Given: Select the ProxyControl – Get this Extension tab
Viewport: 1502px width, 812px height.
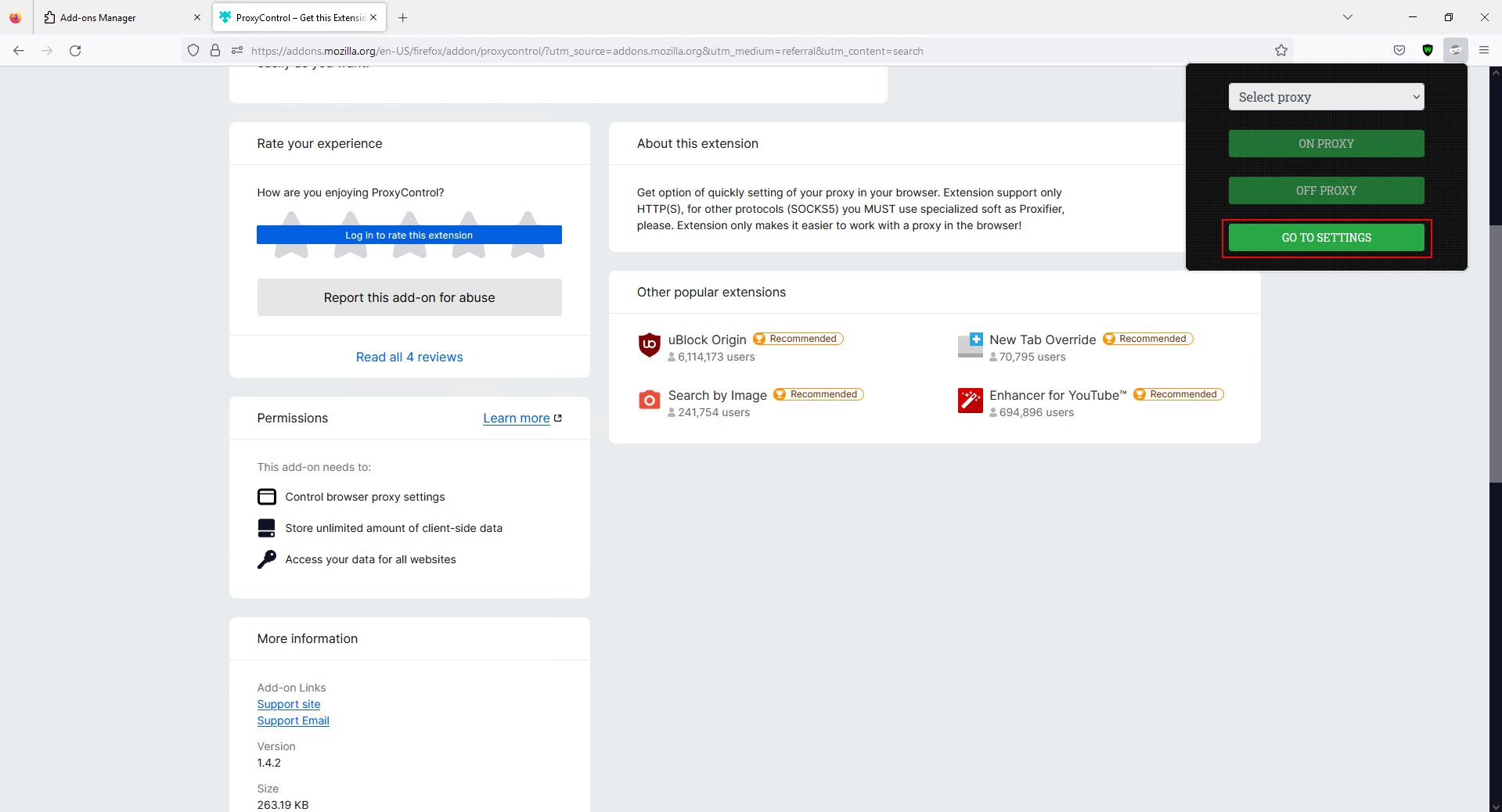Looking at the screenshot, I should point(298,17).
